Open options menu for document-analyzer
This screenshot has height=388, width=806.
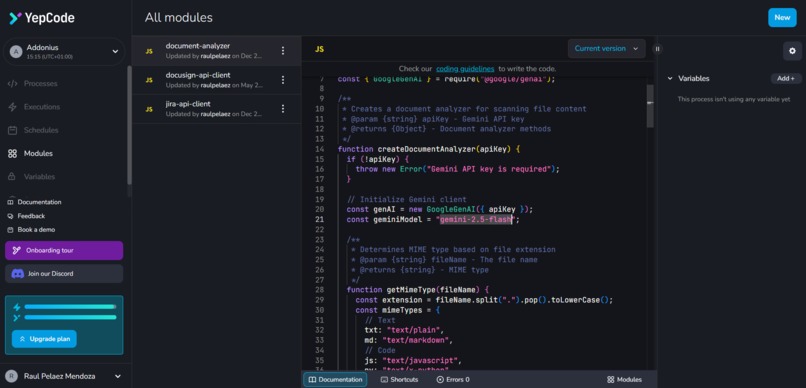click(282, 50)
